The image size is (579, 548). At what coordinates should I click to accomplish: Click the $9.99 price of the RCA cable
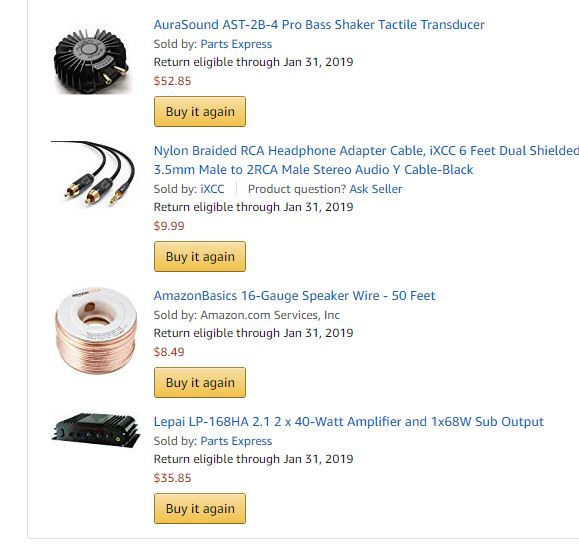pyautogui.click(x=169, y=226)
